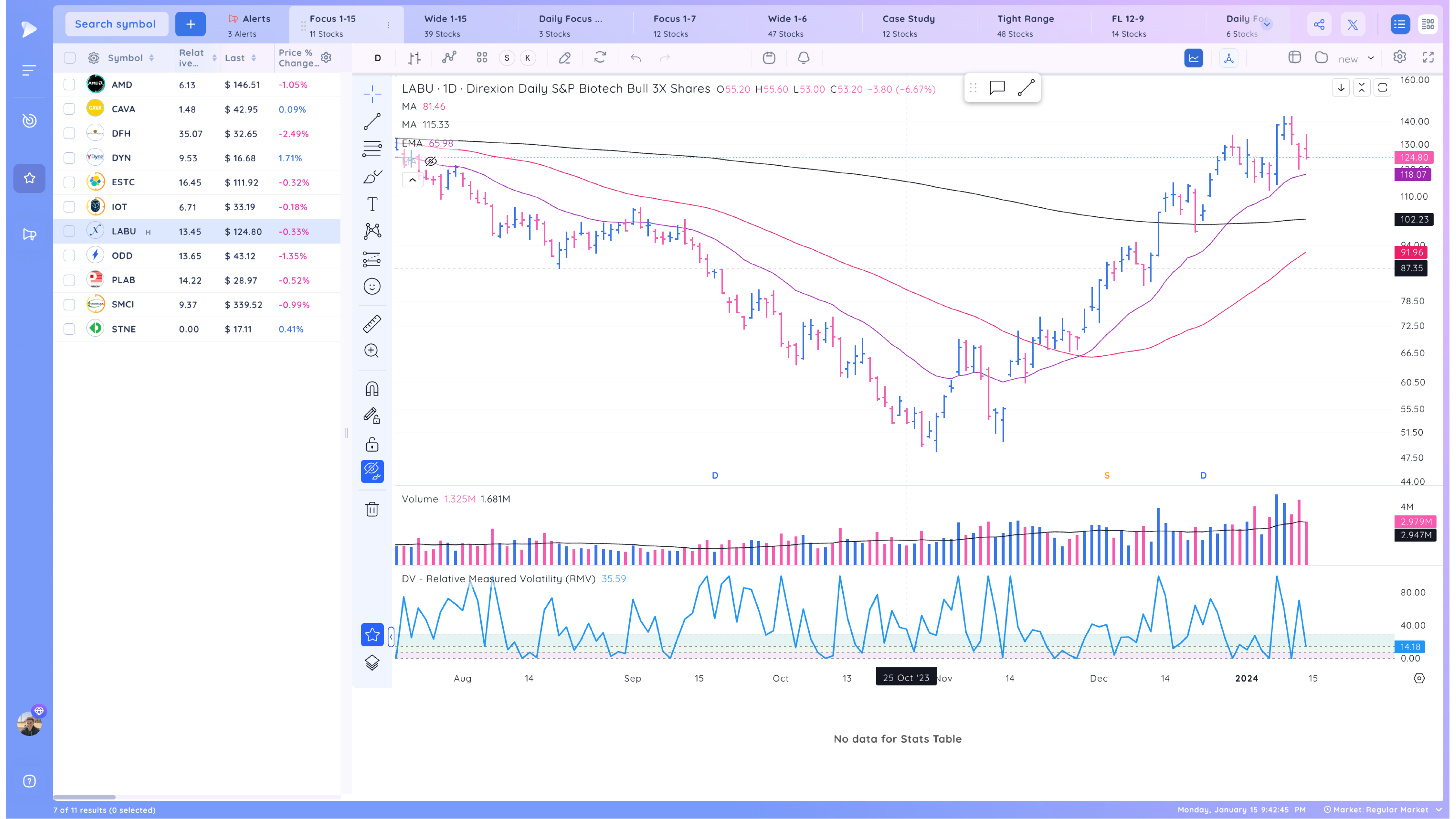Activate the zoom in tool
Image resolution: width=1456 pixels, height=819 pixels.
372,351
